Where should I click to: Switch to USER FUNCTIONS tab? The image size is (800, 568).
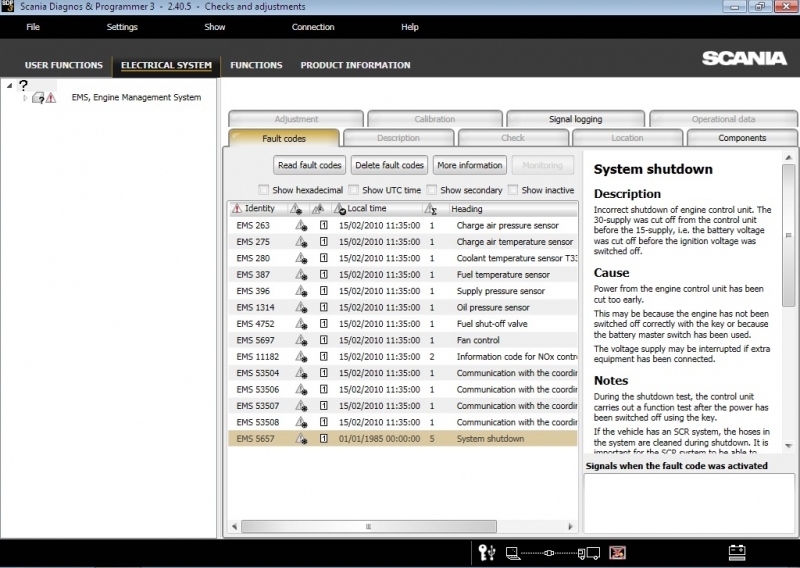click(64, 65)
